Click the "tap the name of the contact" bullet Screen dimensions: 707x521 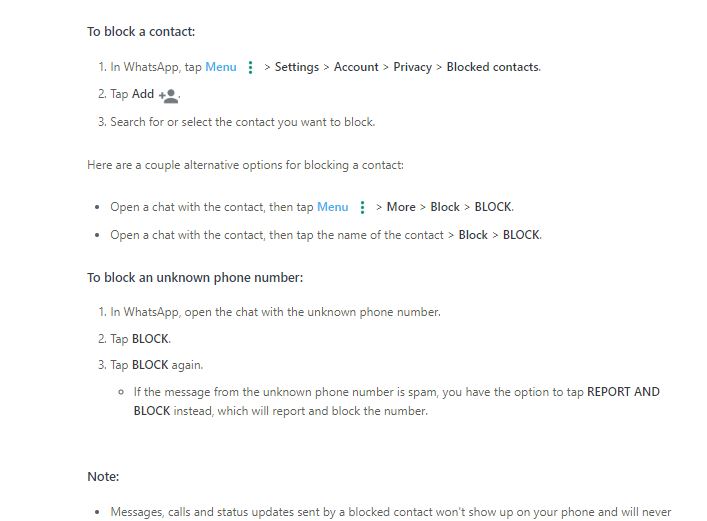point(325,235)
